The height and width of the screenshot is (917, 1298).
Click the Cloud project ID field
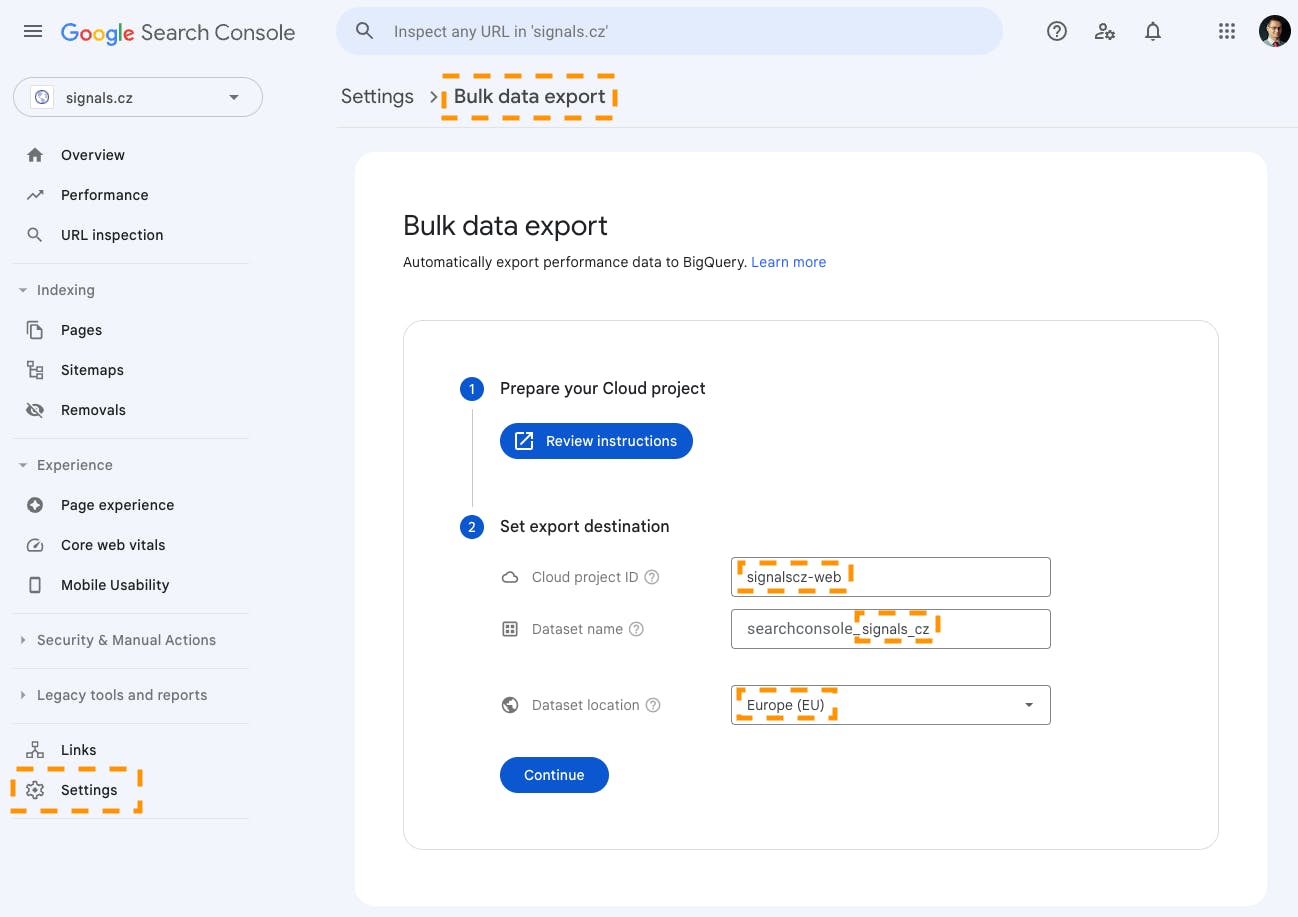891,577
